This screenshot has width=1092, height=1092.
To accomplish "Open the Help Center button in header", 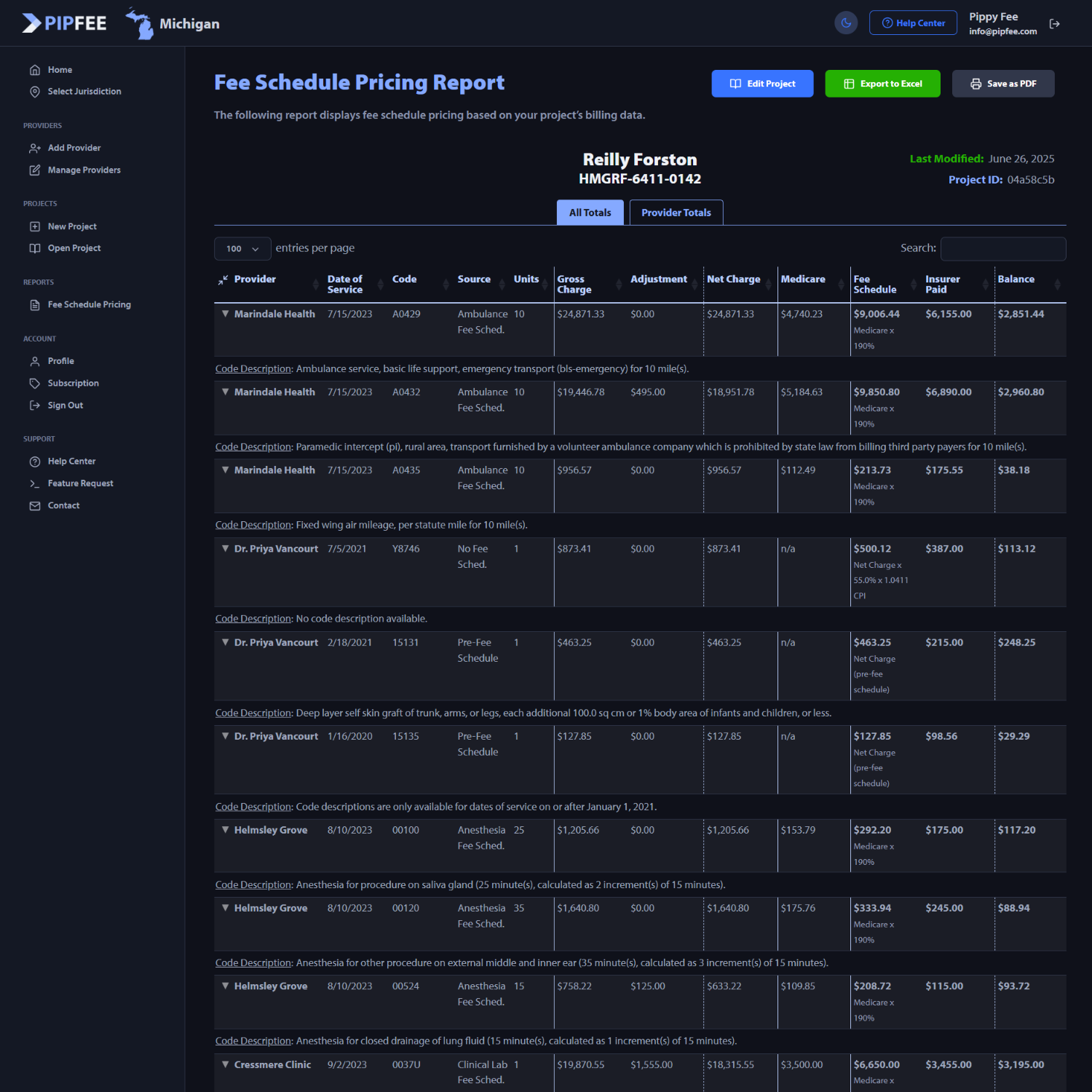I will pyautogui.click(x=913, y=23).
